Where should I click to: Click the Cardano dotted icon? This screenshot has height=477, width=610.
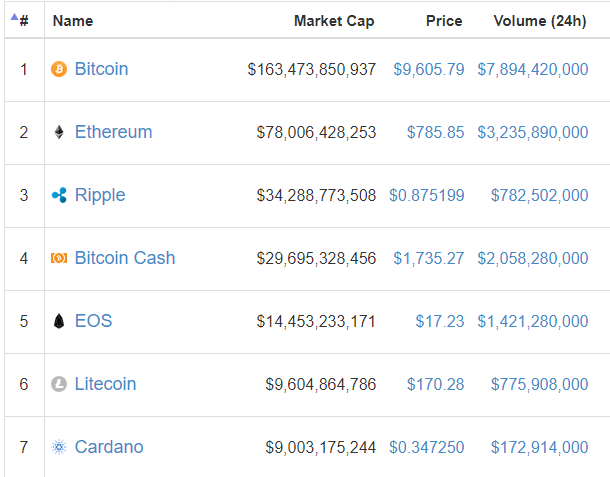[59, 447]
